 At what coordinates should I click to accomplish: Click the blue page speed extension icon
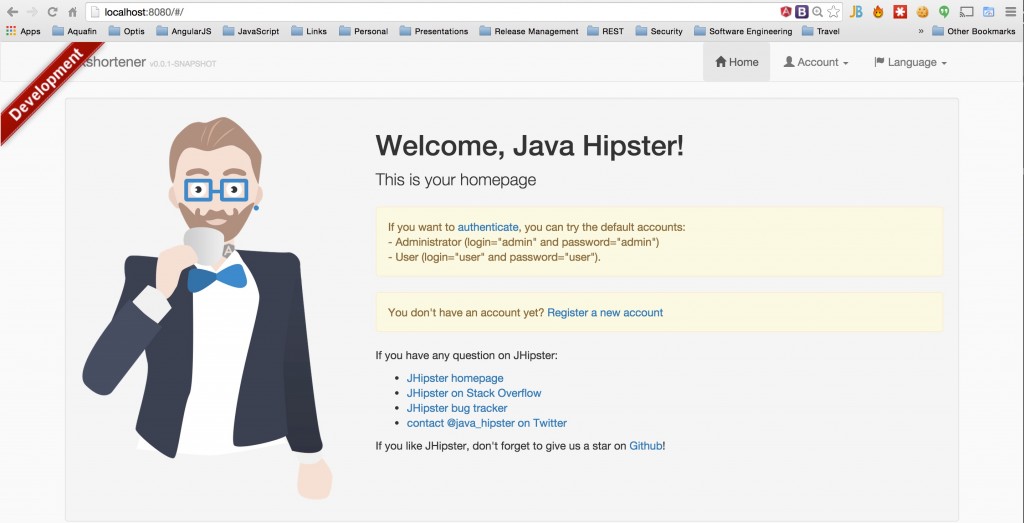pyautogui.click(x=989, y=12)
